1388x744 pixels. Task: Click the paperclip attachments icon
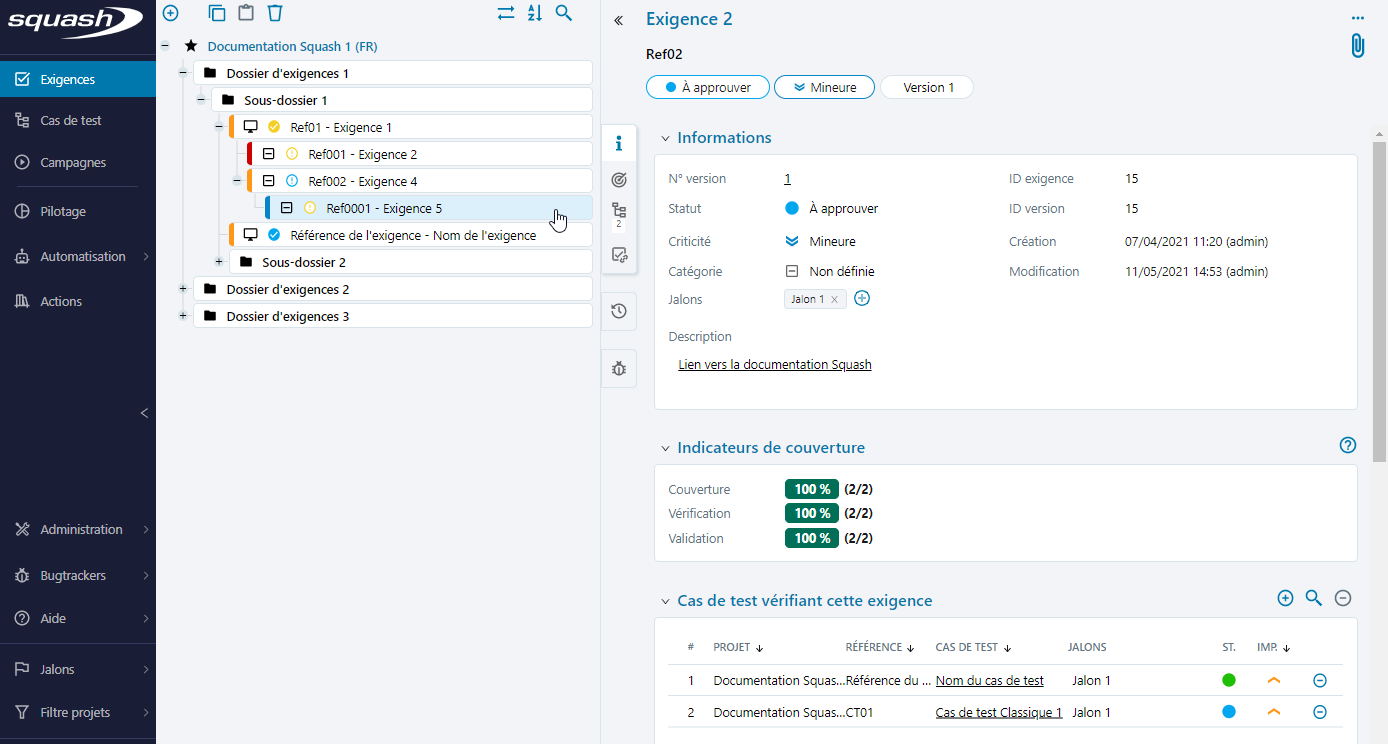[x=1357, y=46]
